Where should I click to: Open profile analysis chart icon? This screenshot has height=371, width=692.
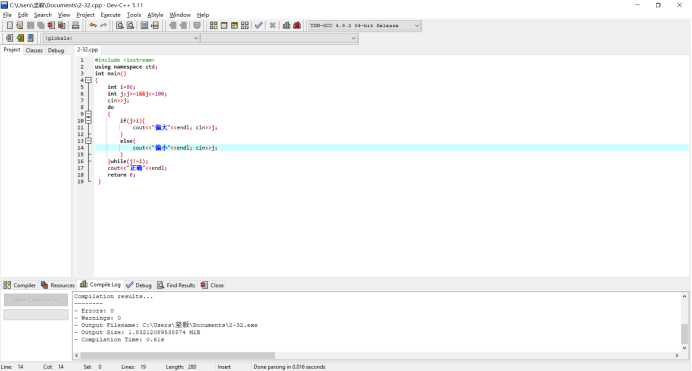coord(286,26)
